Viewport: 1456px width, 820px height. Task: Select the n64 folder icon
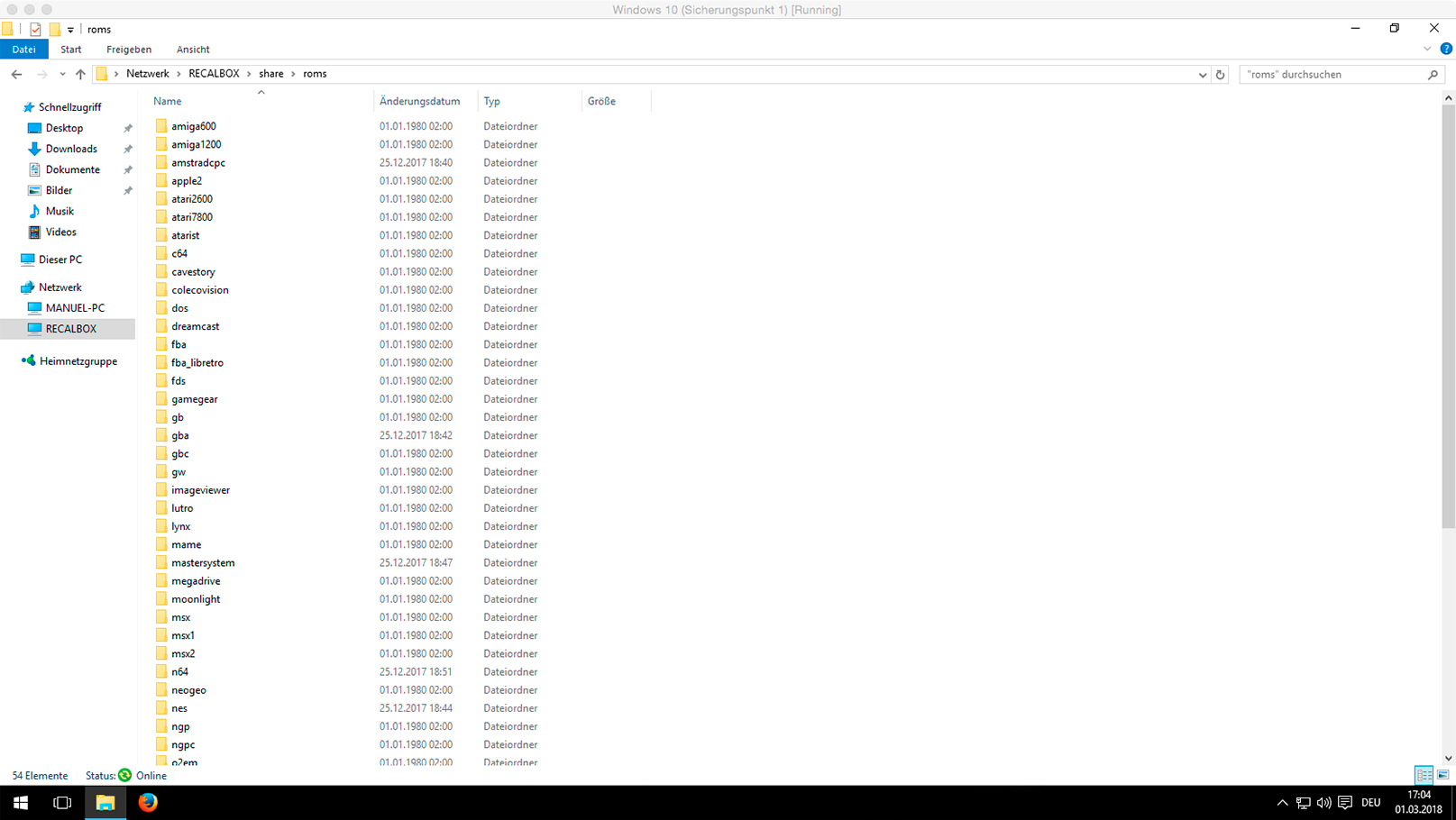161,671
